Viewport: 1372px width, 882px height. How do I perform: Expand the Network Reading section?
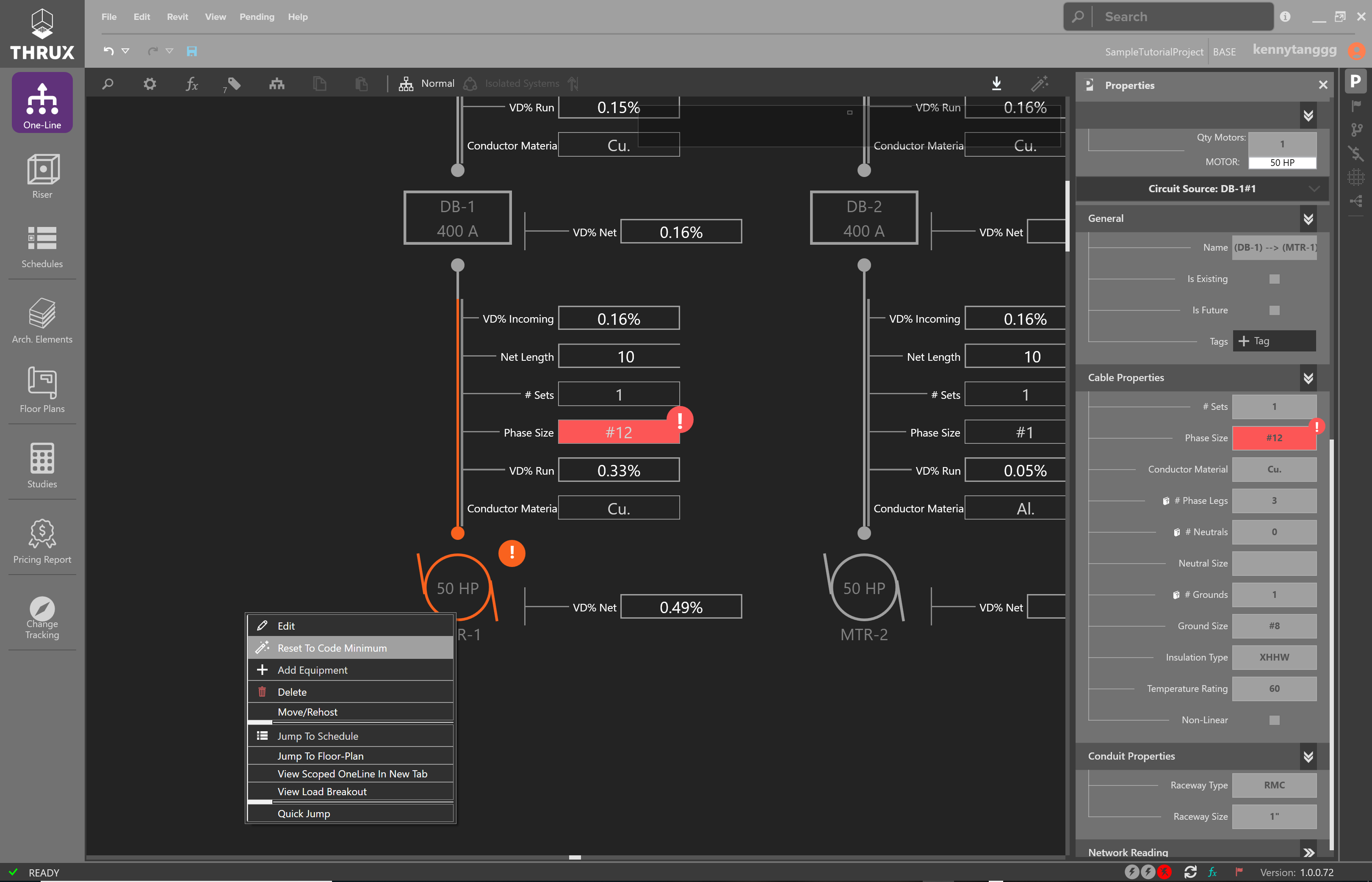(1308, 852)
